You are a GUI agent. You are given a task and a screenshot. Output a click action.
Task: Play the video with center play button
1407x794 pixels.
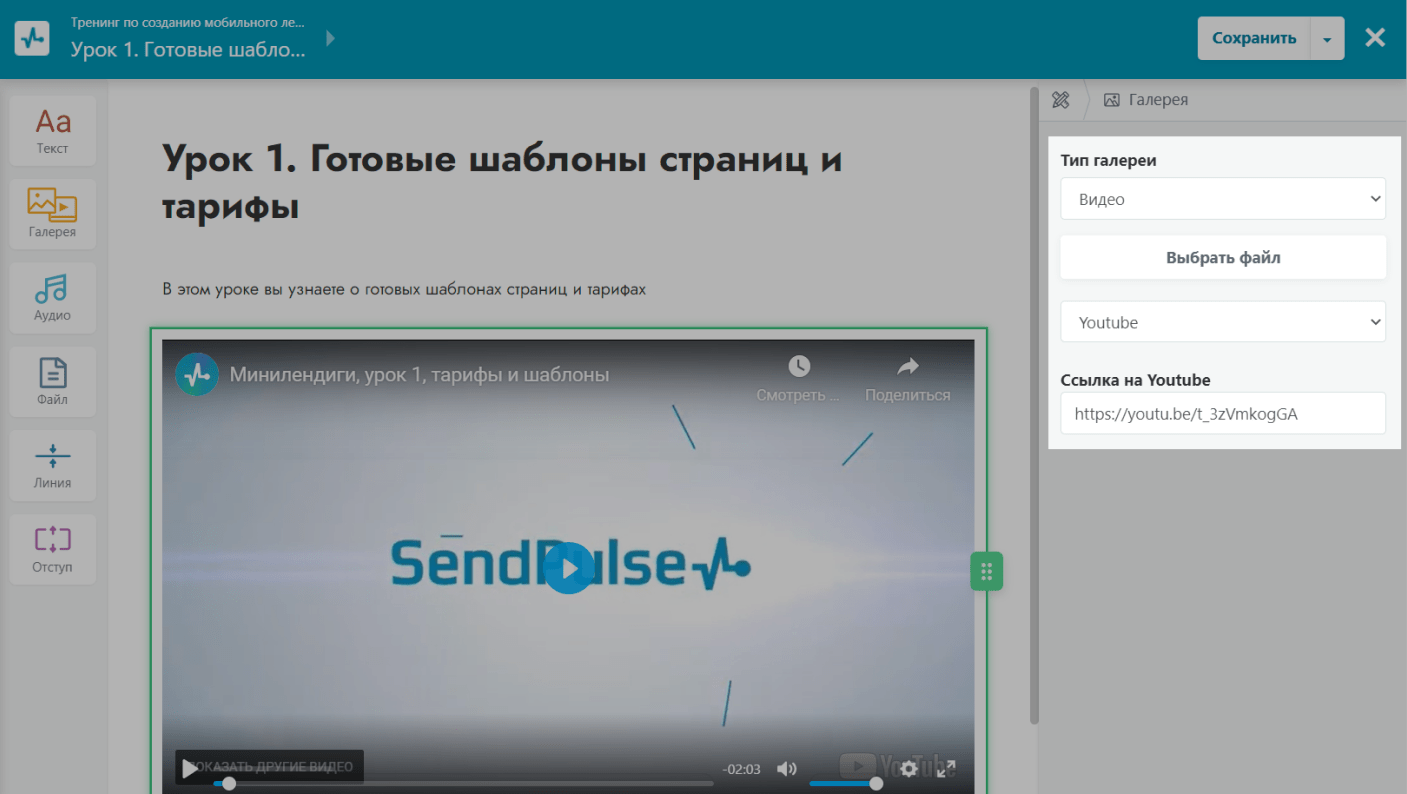point(569,568)
